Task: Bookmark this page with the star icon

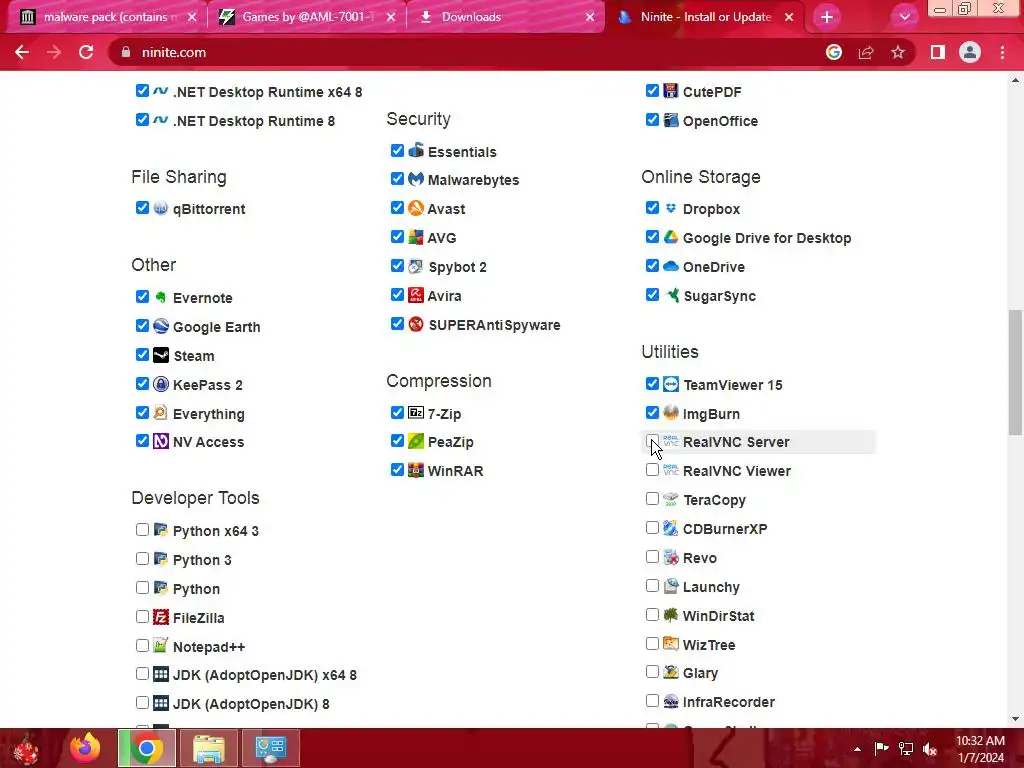Action: click(898, 52)
